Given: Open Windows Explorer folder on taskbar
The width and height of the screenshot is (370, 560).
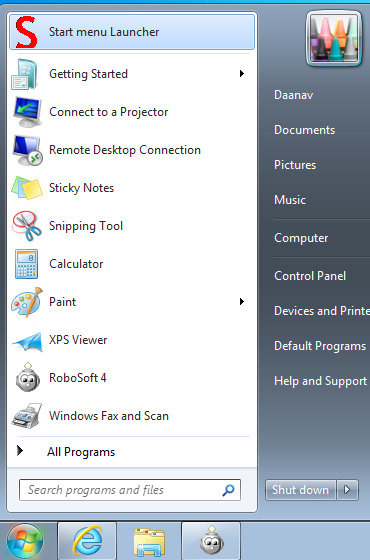Looking at the screenshot, I should click(x=149, y=541).
